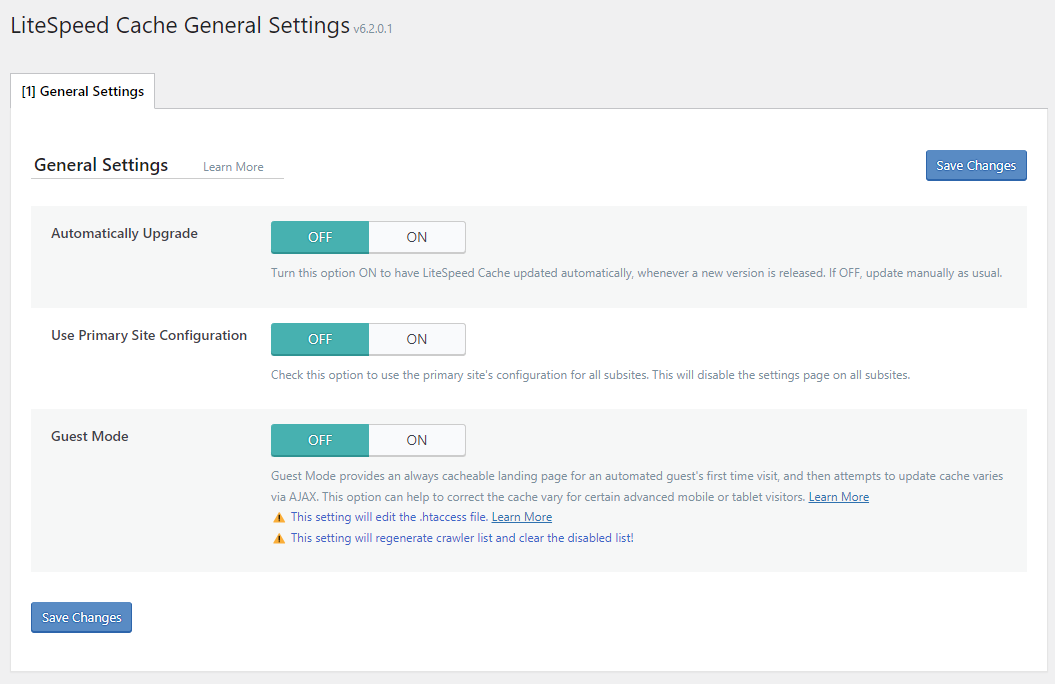This screenshot has height=684, width=1055.
Task: Turn Use Primary Site Configuration ON
Action: tap(416, 339)
